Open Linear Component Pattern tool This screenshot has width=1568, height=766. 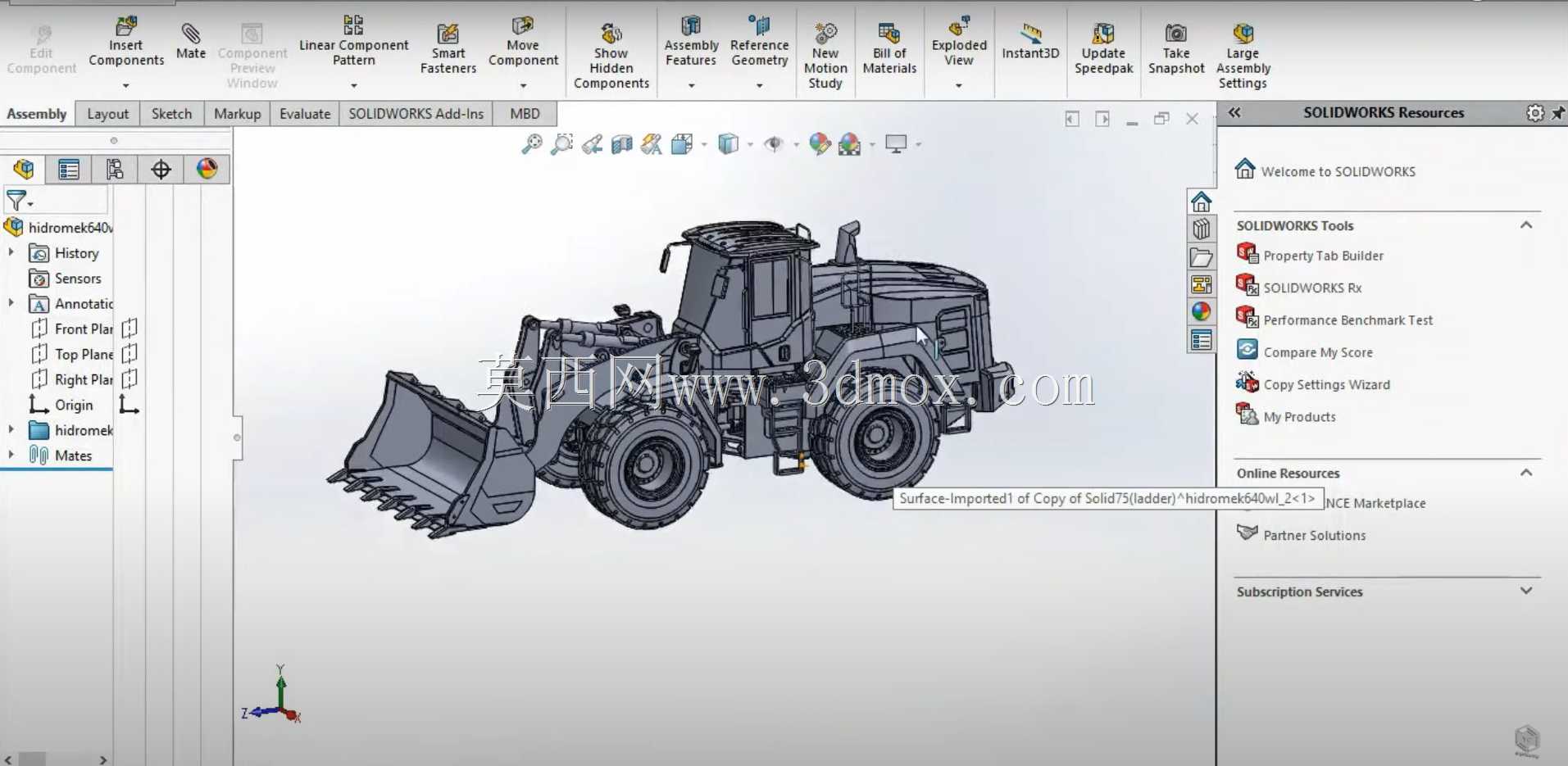[x=353, y=41]
